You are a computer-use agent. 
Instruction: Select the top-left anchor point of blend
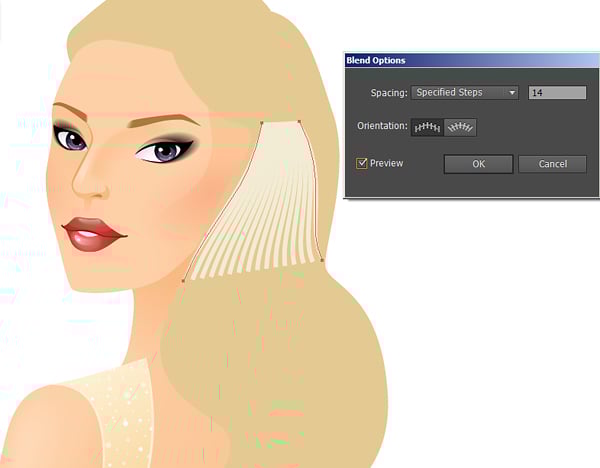coord(262,124)
